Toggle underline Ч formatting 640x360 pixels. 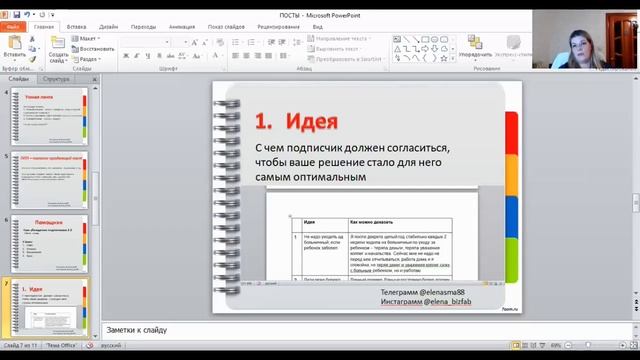pyautogui.click(x=148, y=56)
